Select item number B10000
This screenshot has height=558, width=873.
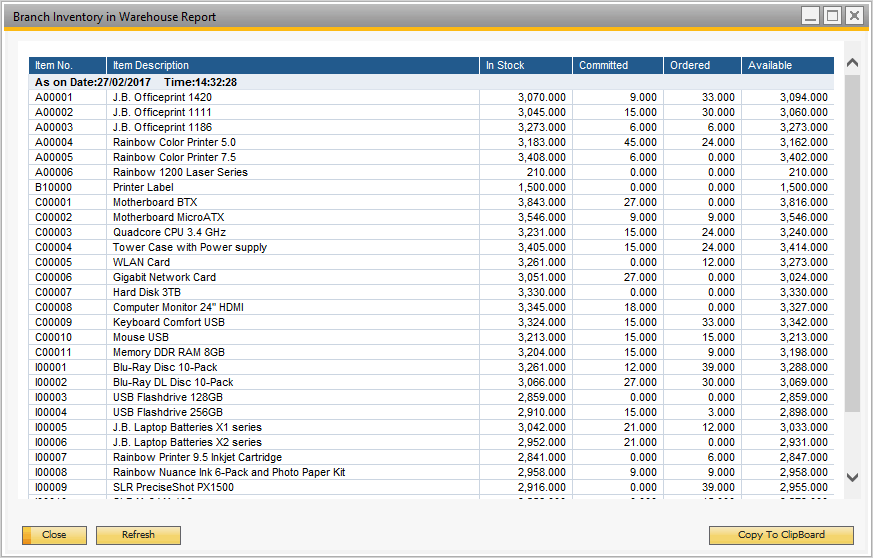[53, 188]
